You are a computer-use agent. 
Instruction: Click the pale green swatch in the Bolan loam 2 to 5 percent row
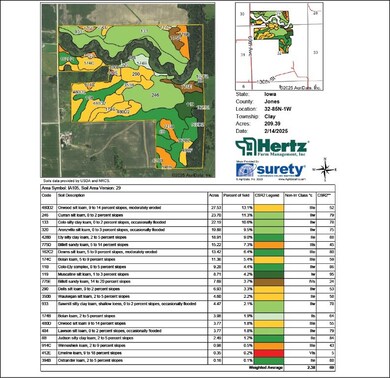[269, 316]
